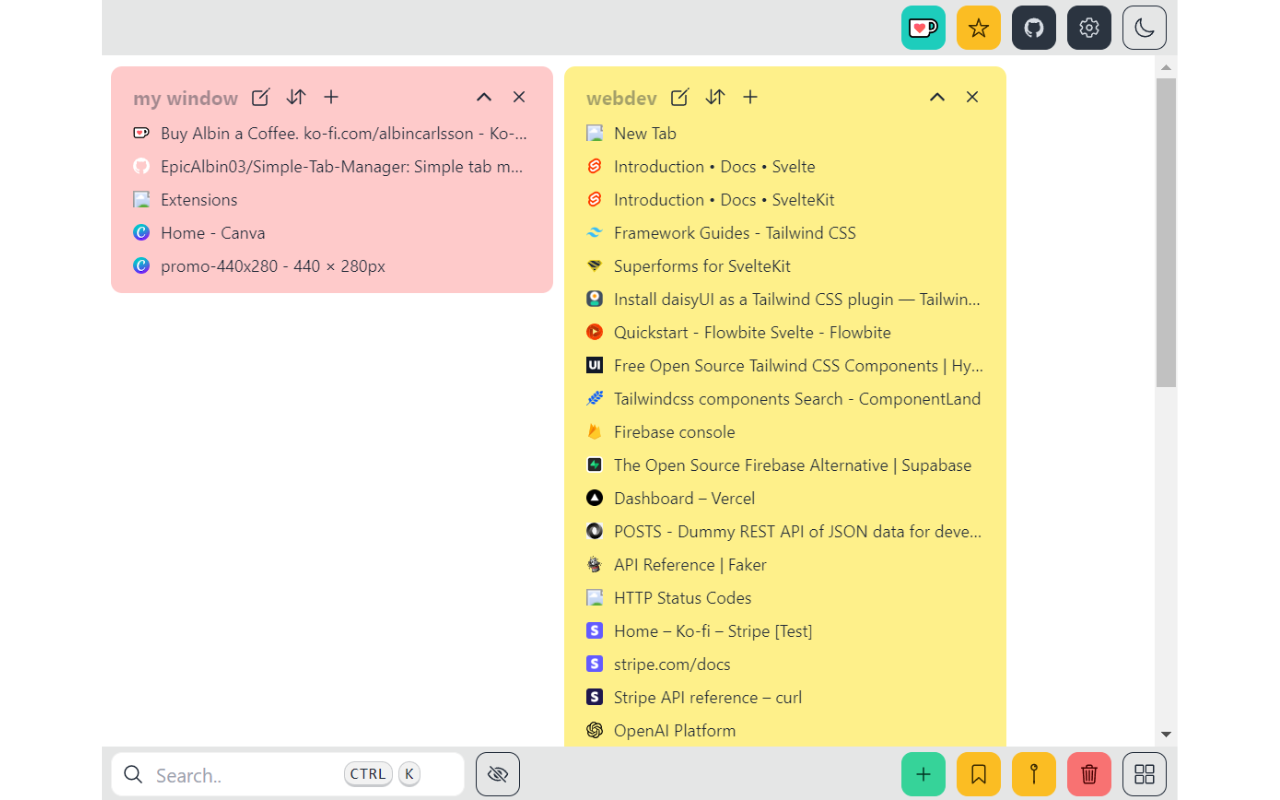This screenshot has height=800, width=1280.
Task: Rename 'my window' with its edit icon
Action: click(x=260, y=97)
